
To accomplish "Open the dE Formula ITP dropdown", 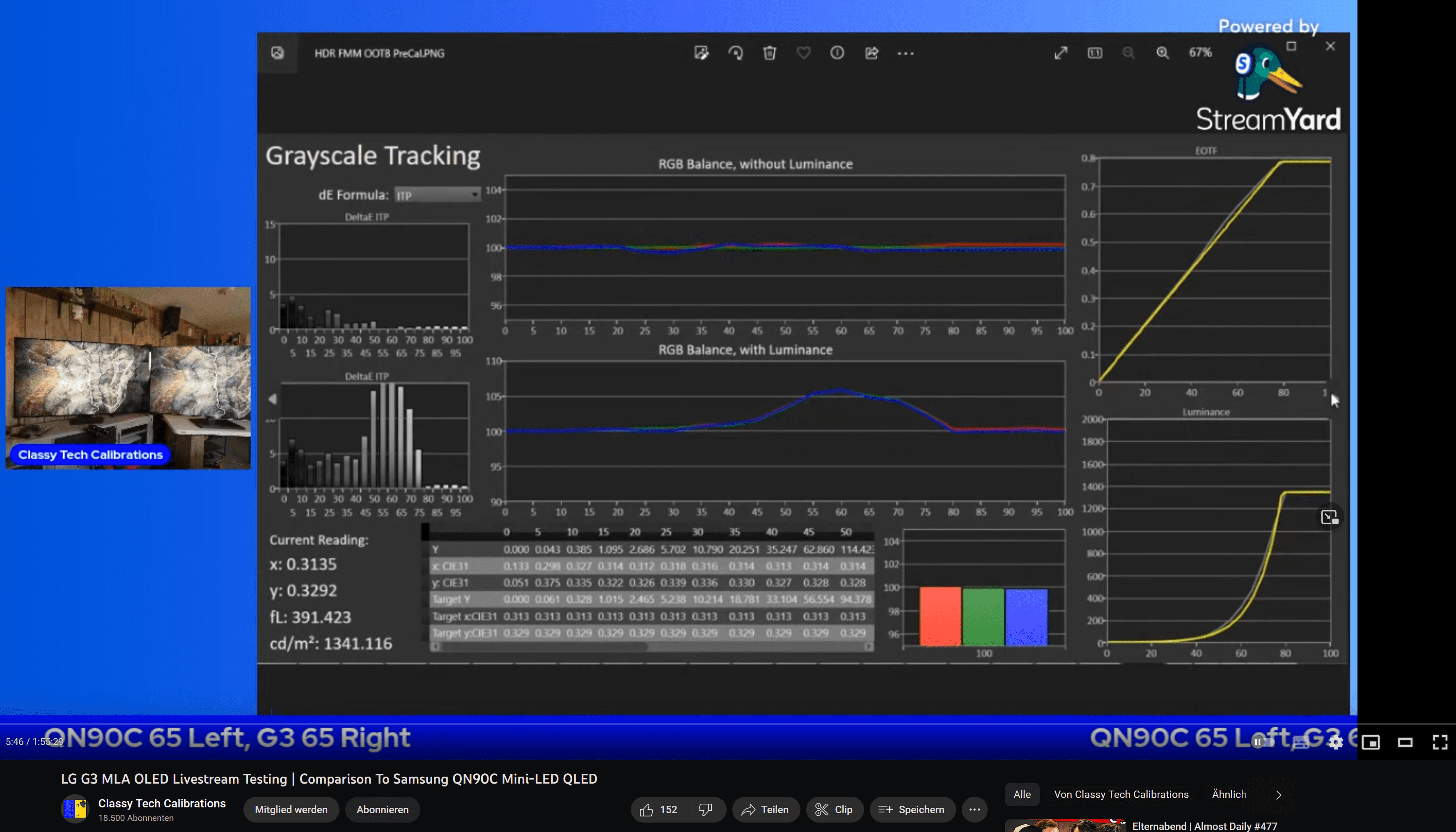I will 437,195.
